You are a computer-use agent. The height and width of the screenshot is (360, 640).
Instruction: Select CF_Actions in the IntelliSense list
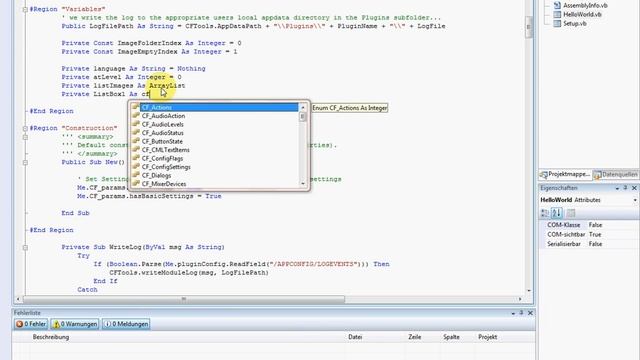pos(219,107)
